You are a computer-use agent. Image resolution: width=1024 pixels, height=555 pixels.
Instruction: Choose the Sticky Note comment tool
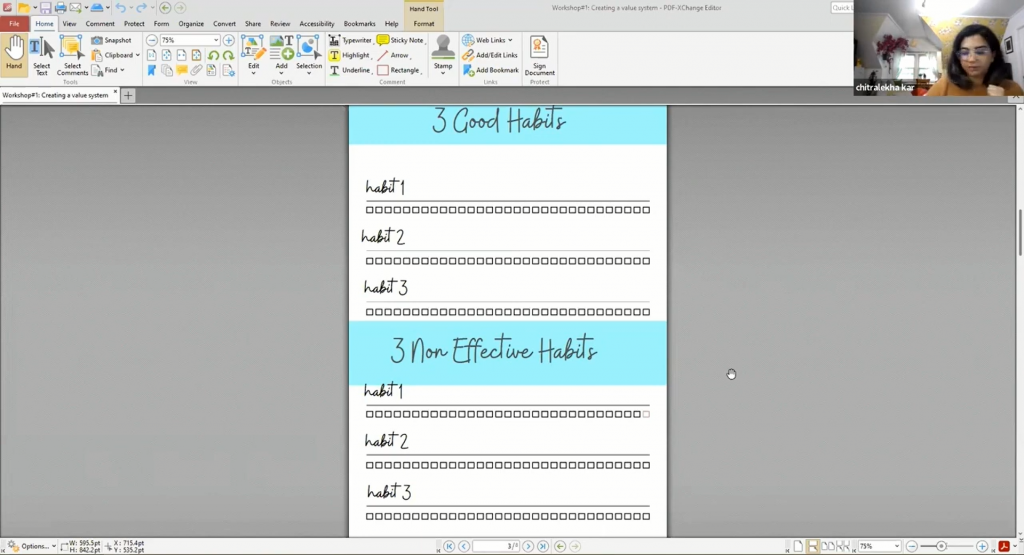click(x=400, y=40)
